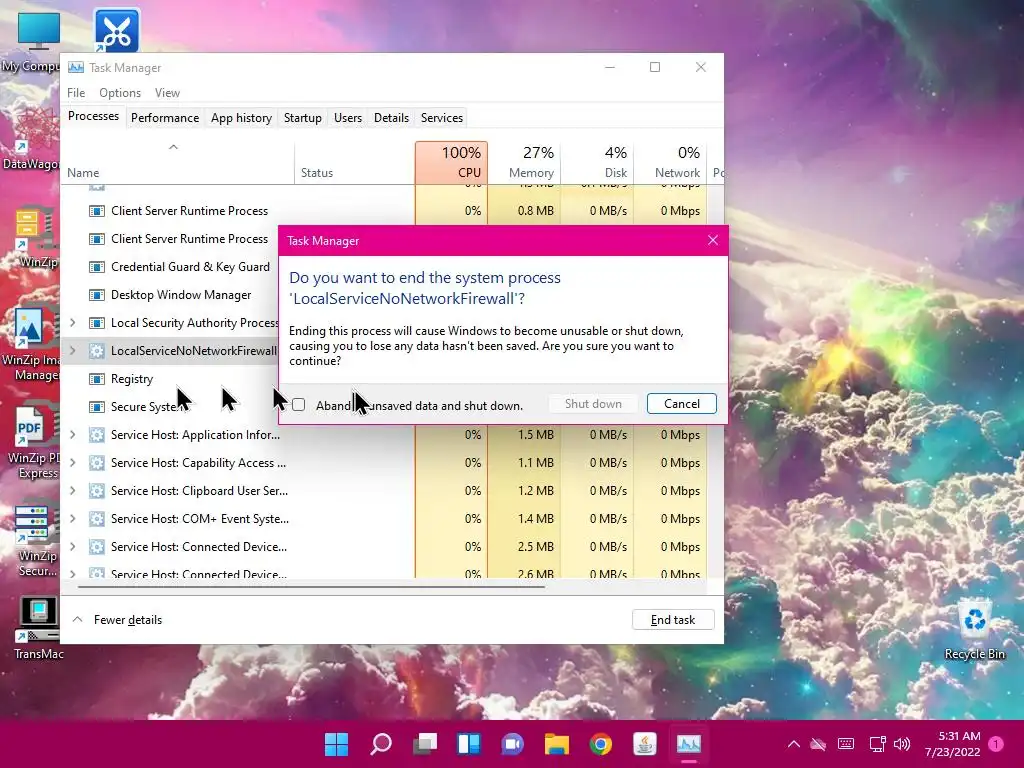Expand Service Host: Clipboard User Service row
The width and height of the screenshot is (1024, 768).
tap(72, 490)
